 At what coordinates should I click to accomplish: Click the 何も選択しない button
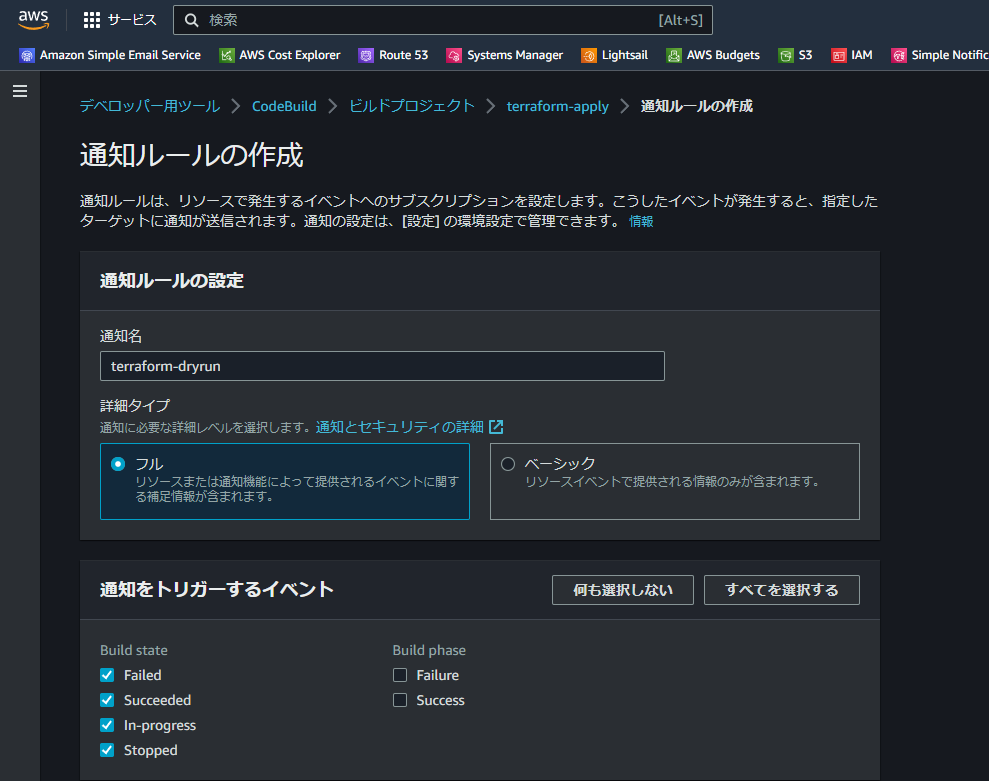coord(622,590)
